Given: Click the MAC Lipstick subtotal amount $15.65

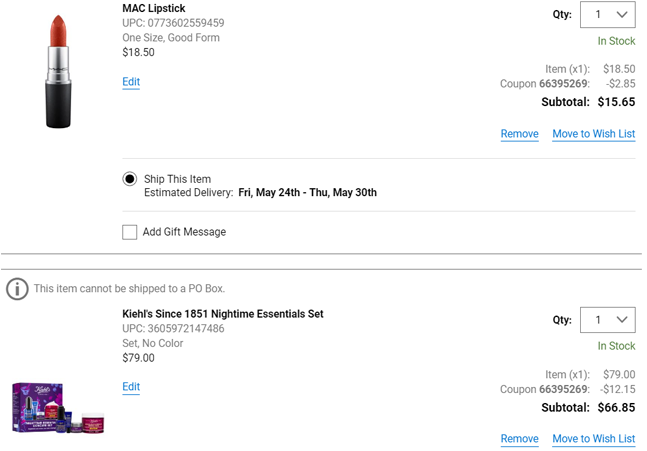Looking at the screenshot, I should 616,102.
